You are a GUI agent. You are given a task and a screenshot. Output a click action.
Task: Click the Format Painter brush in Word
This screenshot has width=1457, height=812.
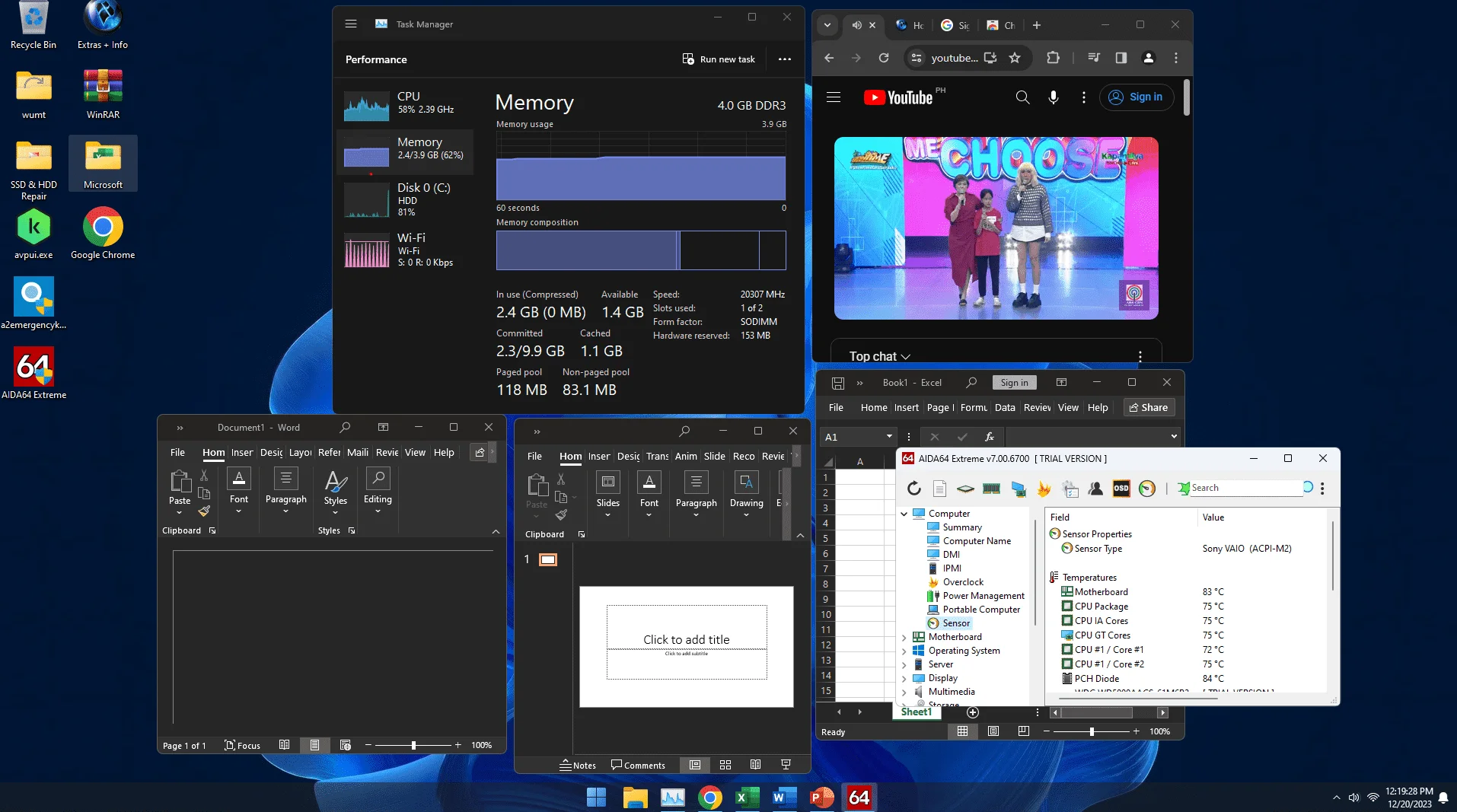(204, 511)
